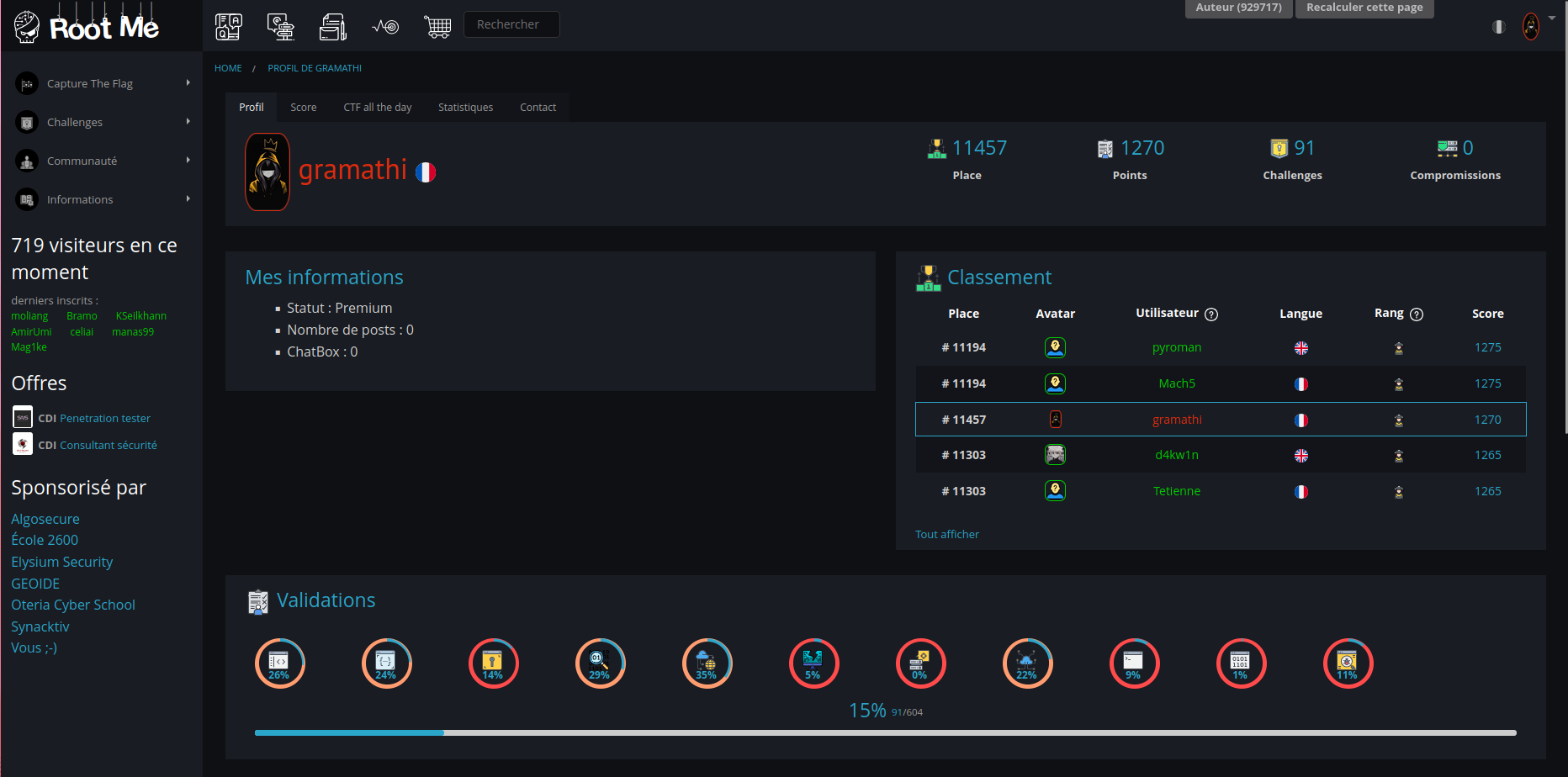
Task: Click the pulse activity icon in the toolbar
Action: 385,26
